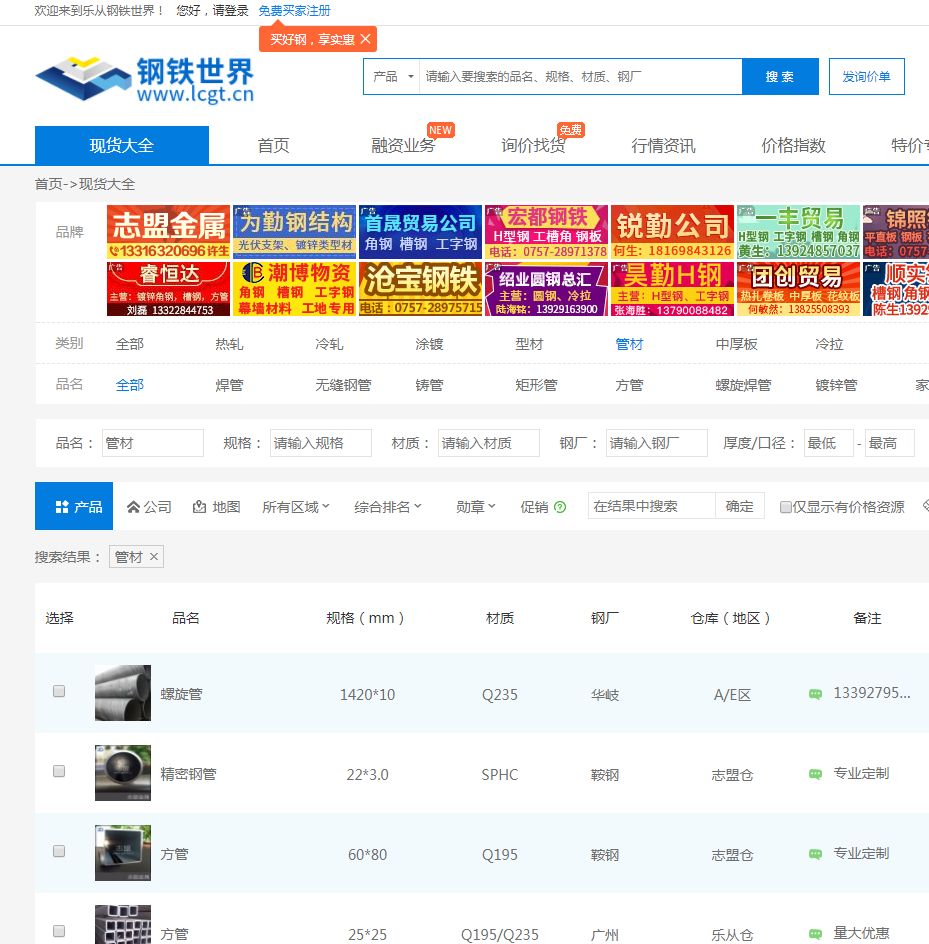Check the 方管 25*25 row checkbox
This screenshot has width=929, height=944.
click(x=59, y=931)
